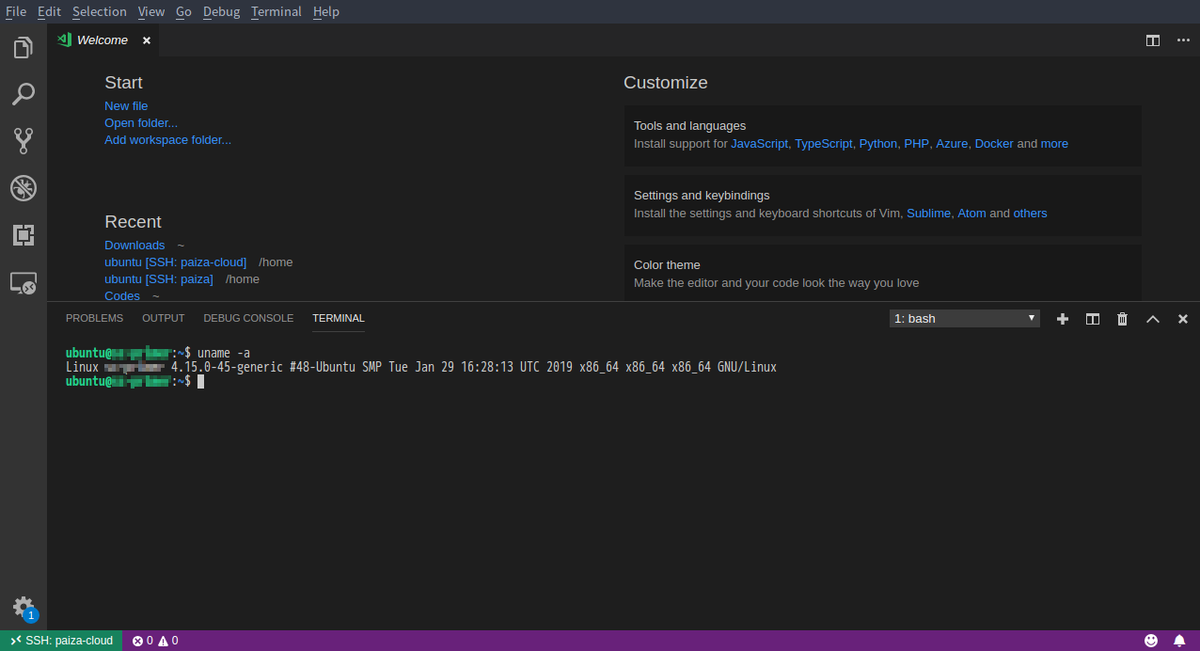Open the Debug view icon

coord(23,187)
